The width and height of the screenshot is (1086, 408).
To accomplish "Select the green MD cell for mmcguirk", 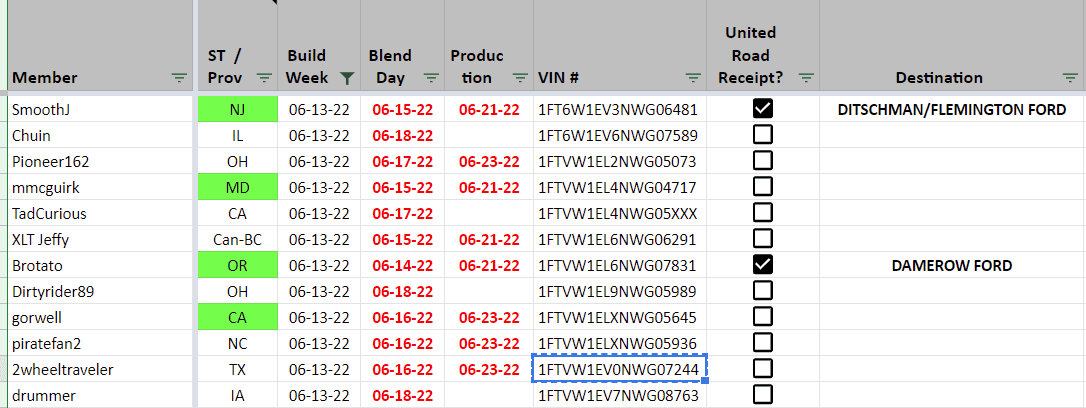I will 237,187.
